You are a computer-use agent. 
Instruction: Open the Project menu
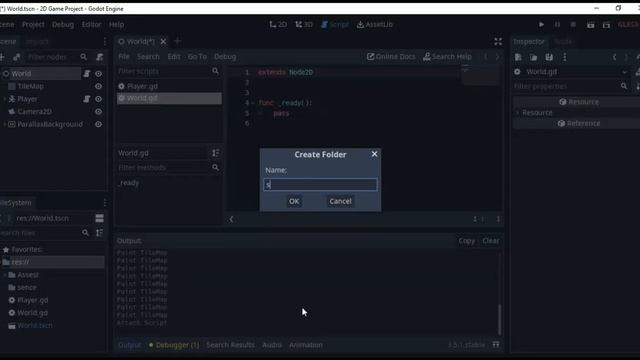(33, 24)
